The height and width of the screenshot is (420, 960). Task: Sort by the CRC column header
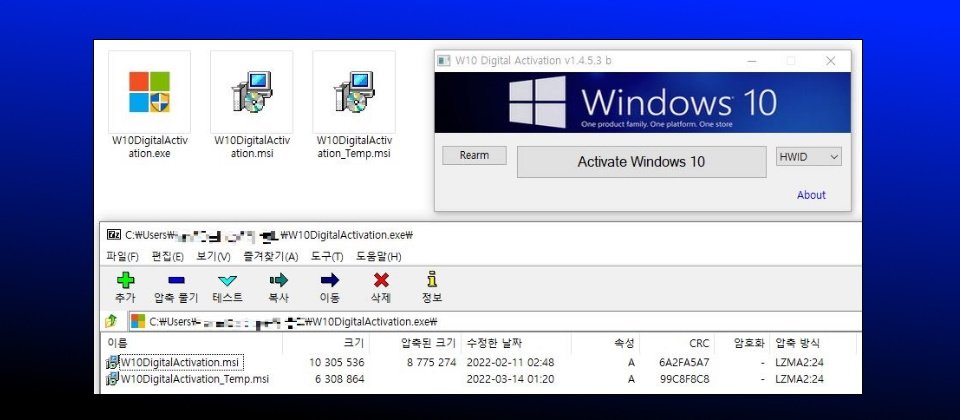click(x=699, y=343)
